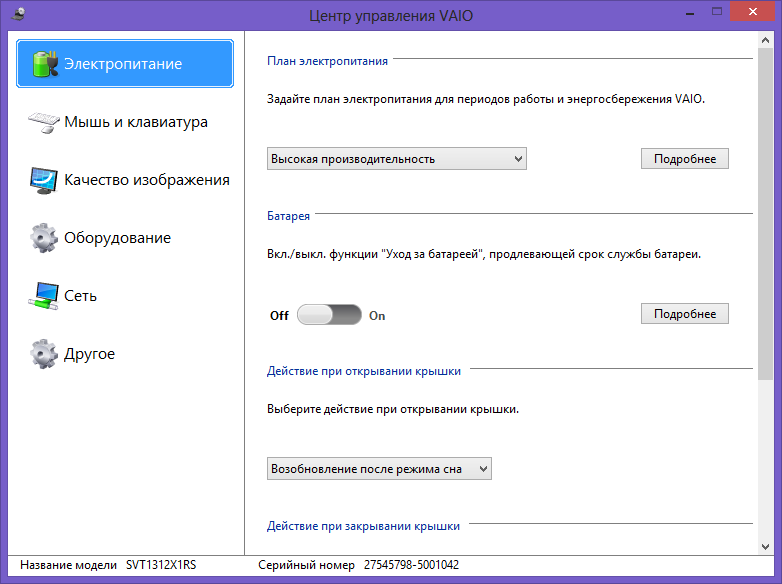The image size is (782, 584).
Task: Click the monitor icon for Качество изображения
Action: tap(44, 181)
